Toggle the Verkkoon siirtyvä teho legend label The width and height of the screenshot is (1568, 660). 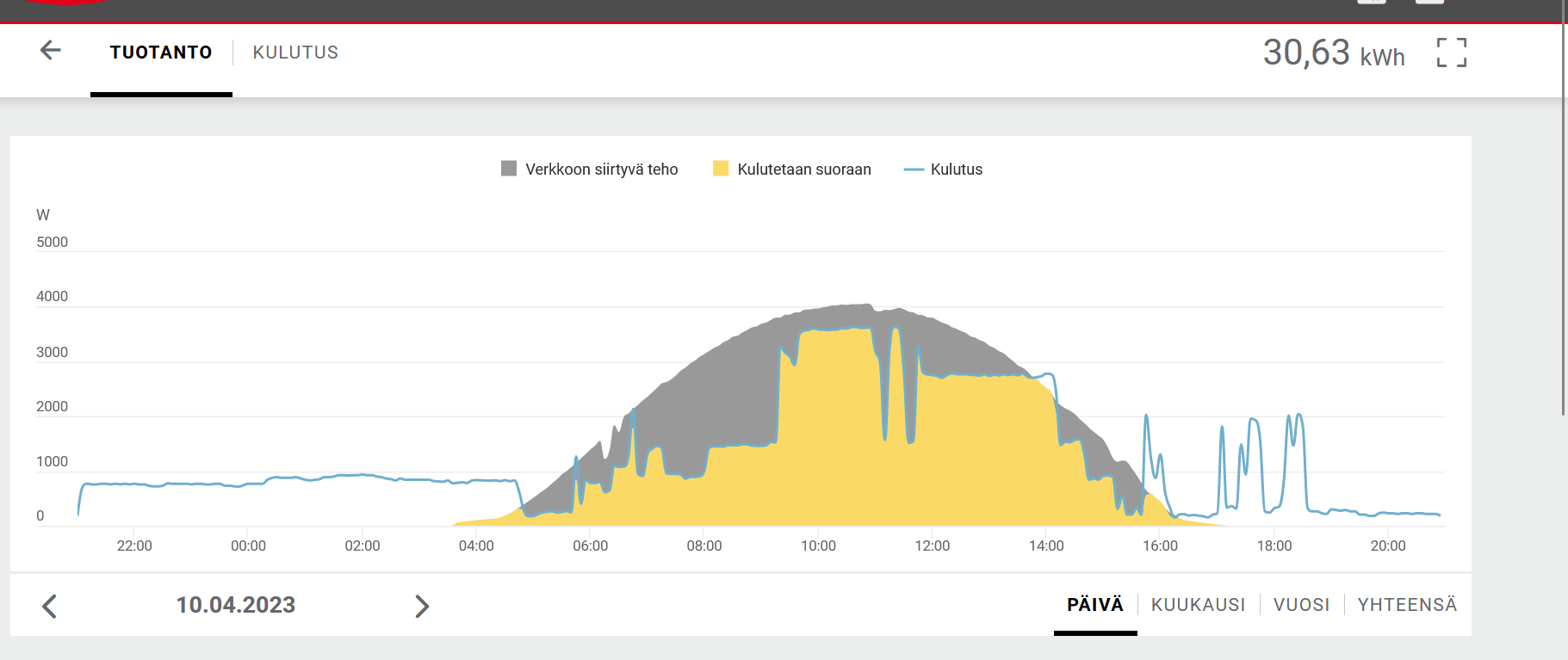pos(601,170)
